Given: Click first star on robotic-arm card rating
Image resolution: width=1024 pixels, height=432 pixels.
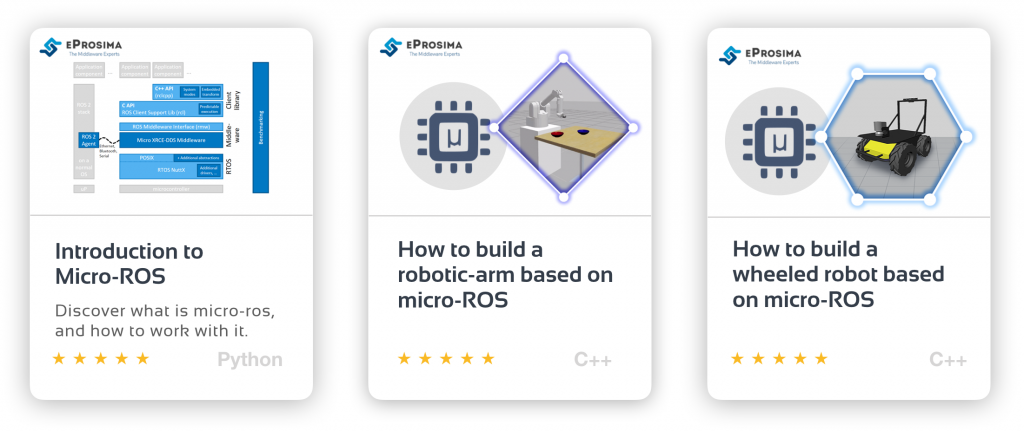Looking at the screenshot, I should (x=404, y=358).
